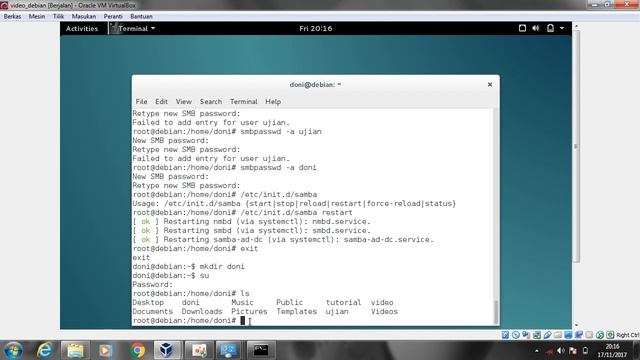Open the Fri 20:16 clock calendar
The width and height of the screenshot is (640, 360).
pos(316,28)
